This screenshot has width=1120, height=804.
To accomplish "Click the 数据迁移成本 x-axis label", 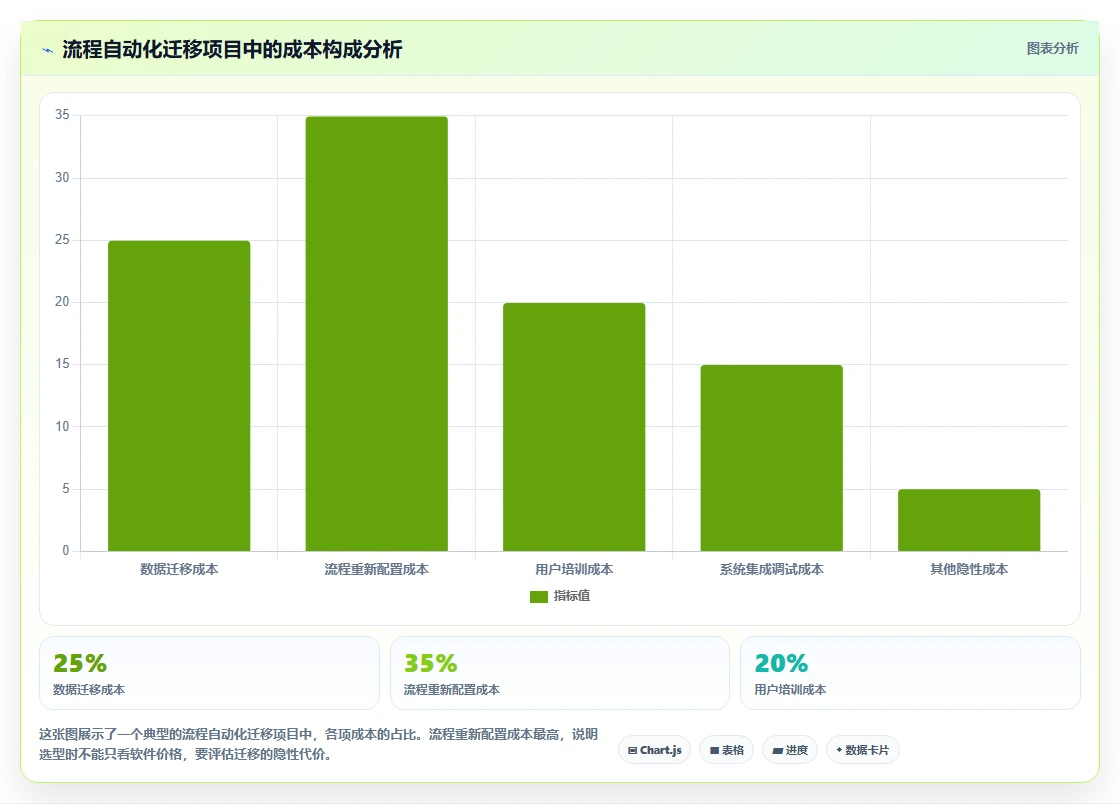I will [x=179, y=569].
